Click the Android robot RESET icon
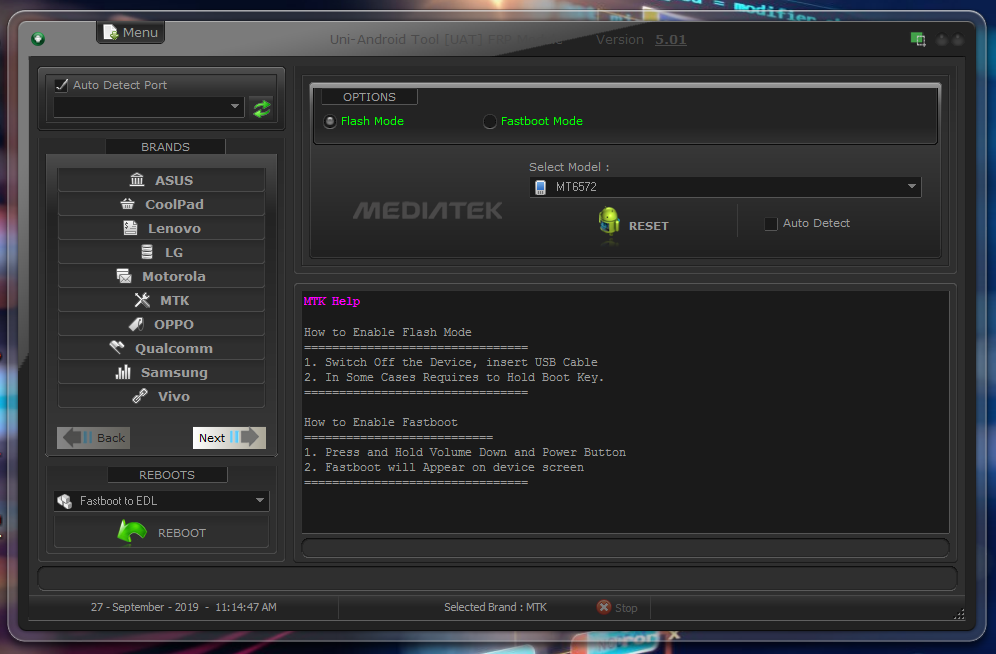The image size is (996, 654). point(609,222)
